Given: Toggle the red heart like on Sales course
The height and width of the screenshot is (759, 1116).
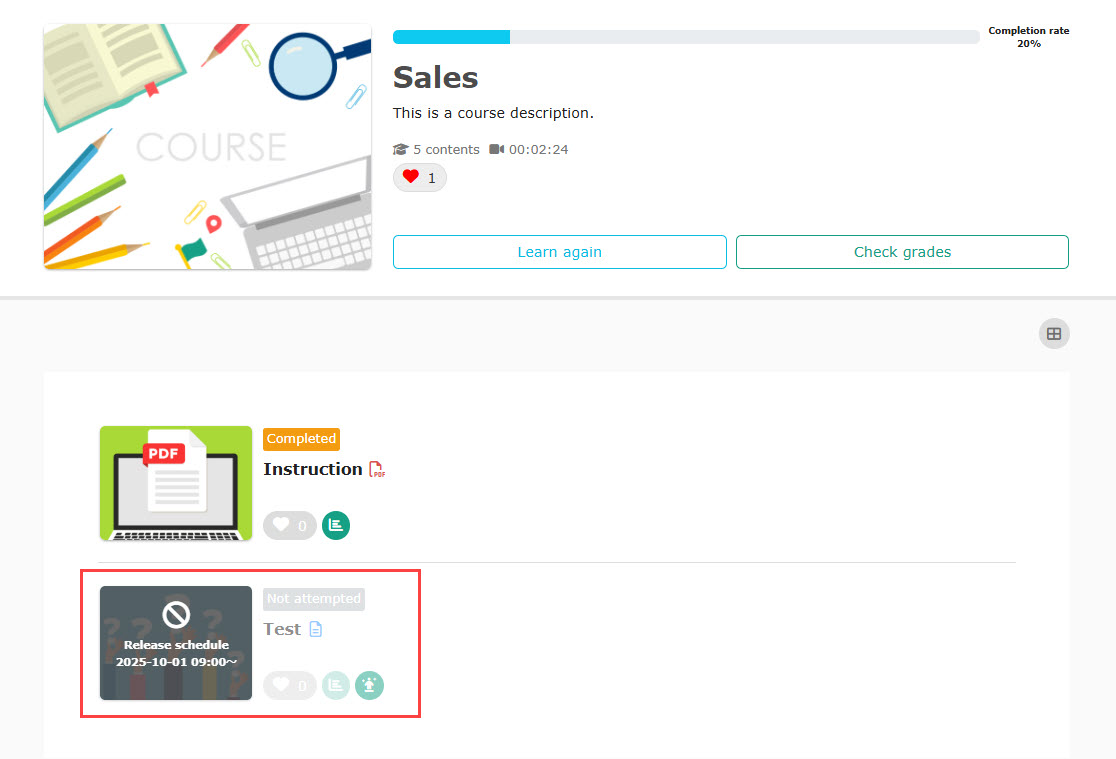Looking at the screenshot, I should pyautogui.click(x=419, y=177).
